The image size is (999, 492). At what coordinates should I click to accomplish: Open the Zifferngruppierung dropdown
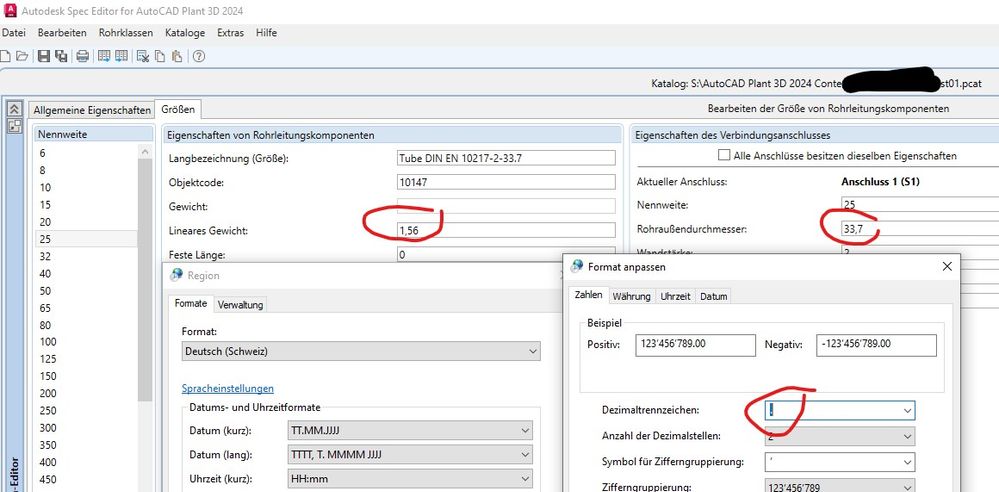838,487
